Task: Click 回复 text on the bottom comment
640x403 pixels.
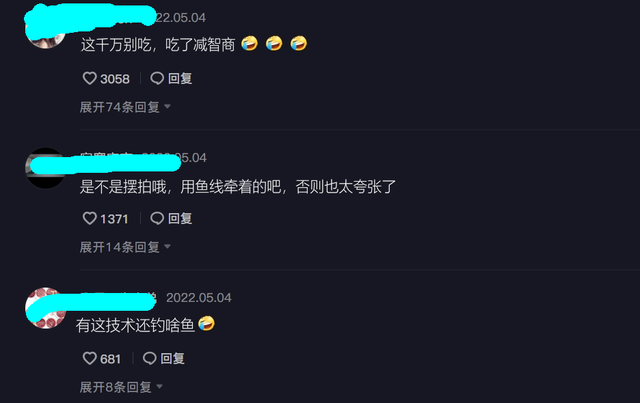Action: (172, 358)
